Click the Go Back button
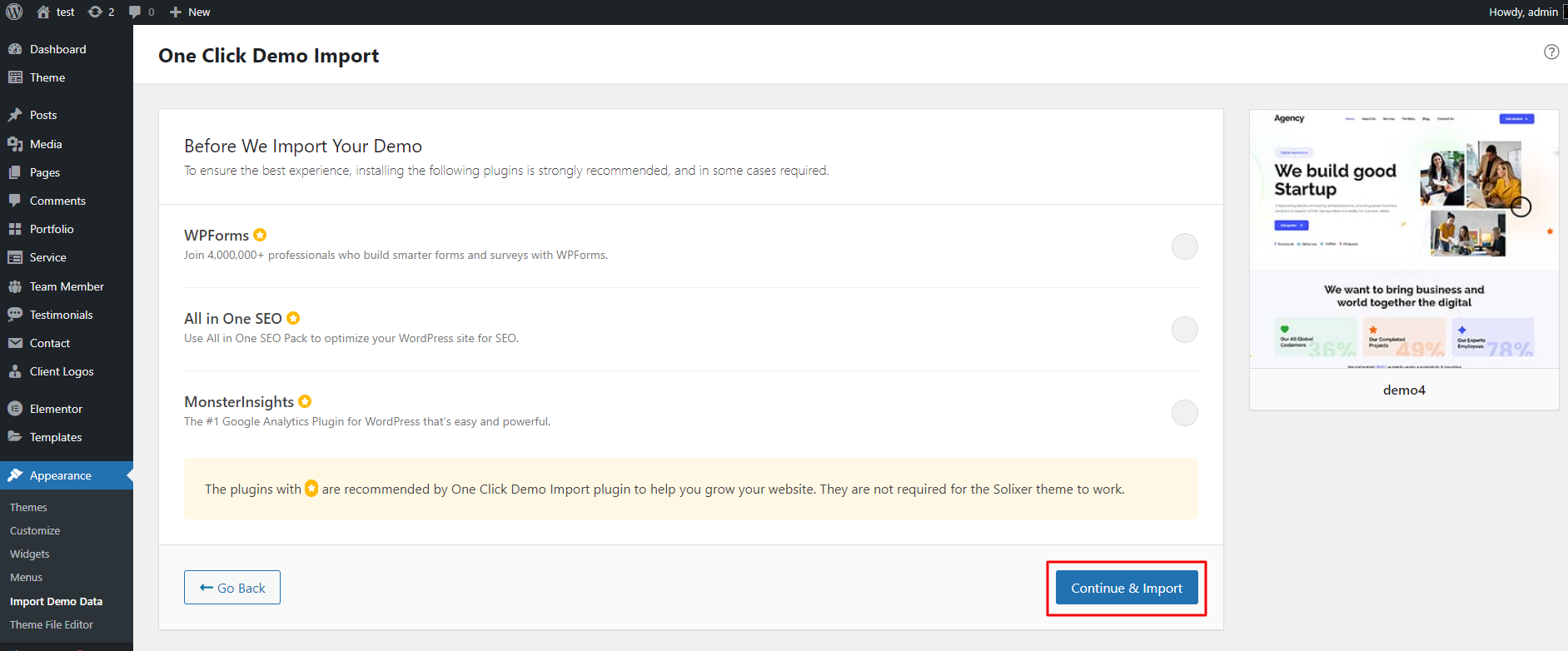1568x651 pixels. [x=232, y=588]
